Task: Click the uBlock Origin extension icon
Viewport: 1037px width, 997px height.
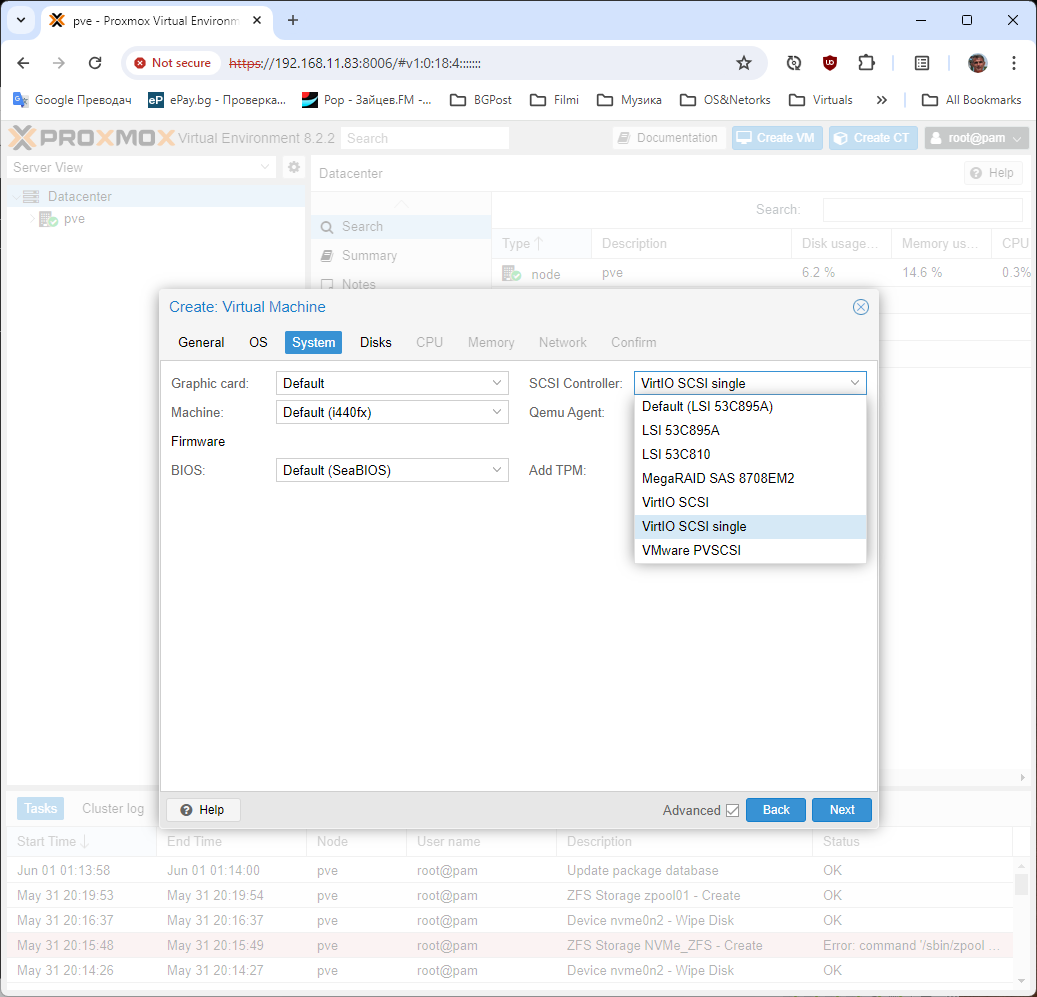Action: [829, 63]
